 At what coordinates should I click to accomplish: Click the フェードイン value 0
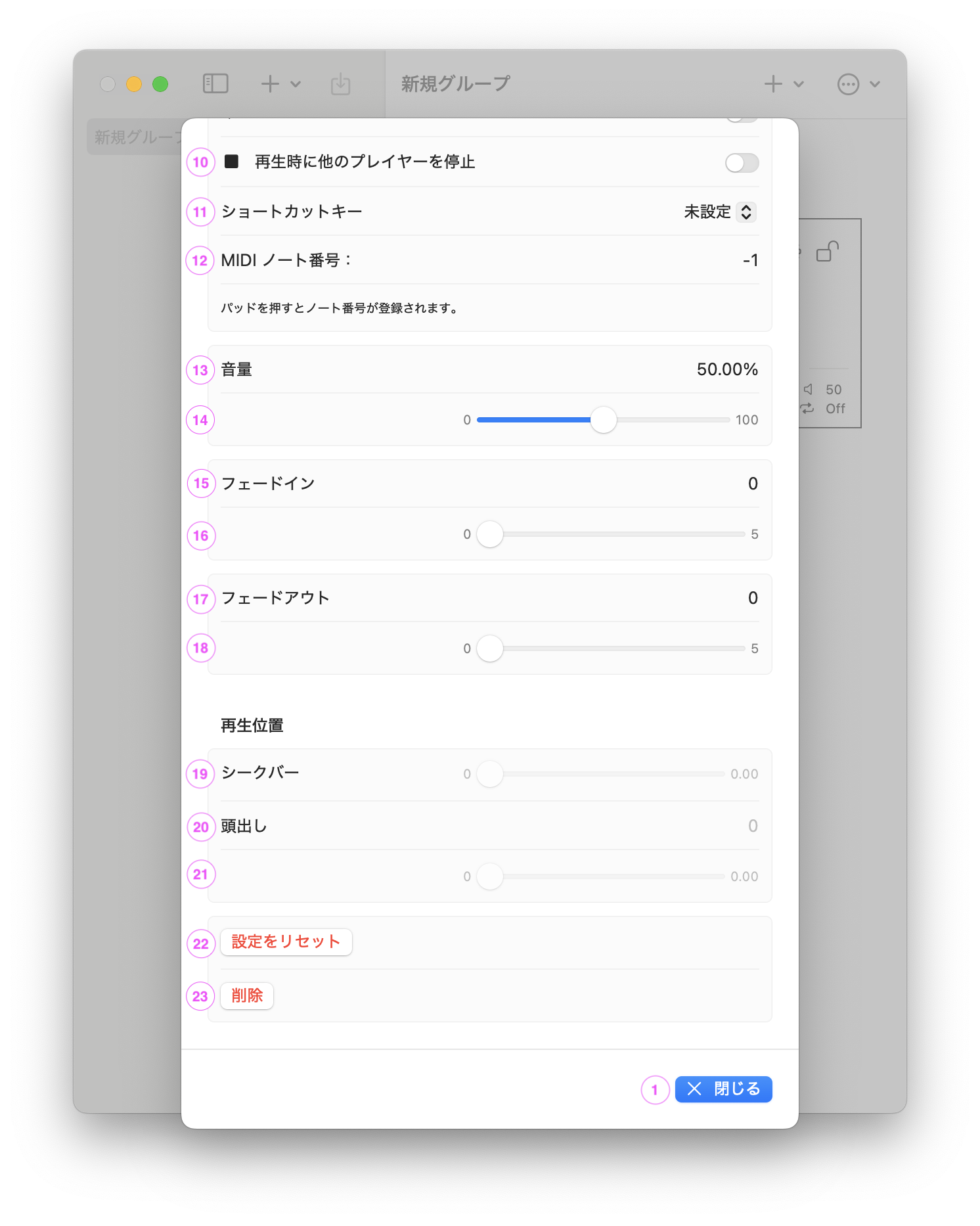pos(753,484)
